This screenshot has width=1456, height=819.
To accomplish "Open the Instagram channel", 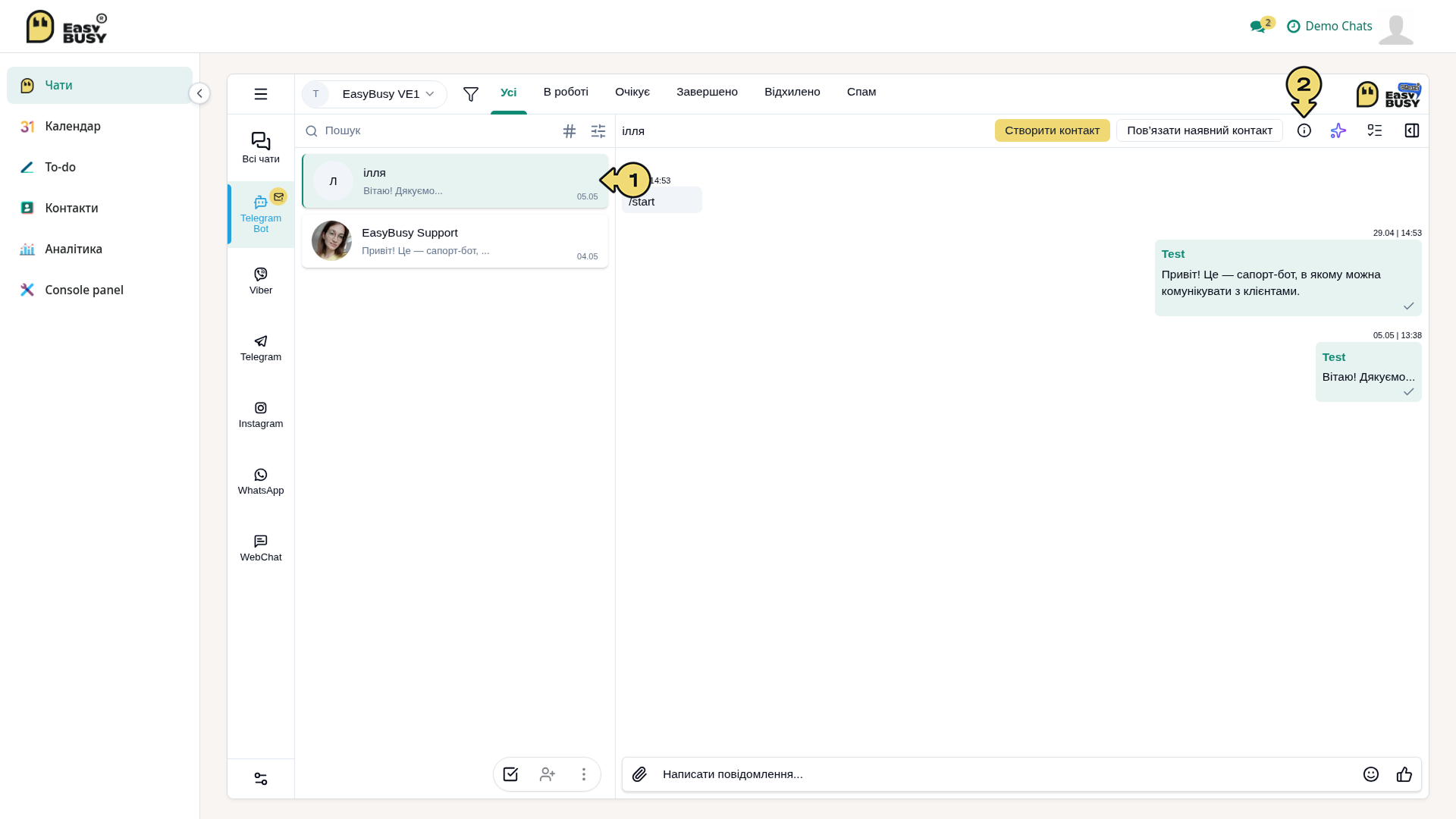I will [x=260, y=415].
